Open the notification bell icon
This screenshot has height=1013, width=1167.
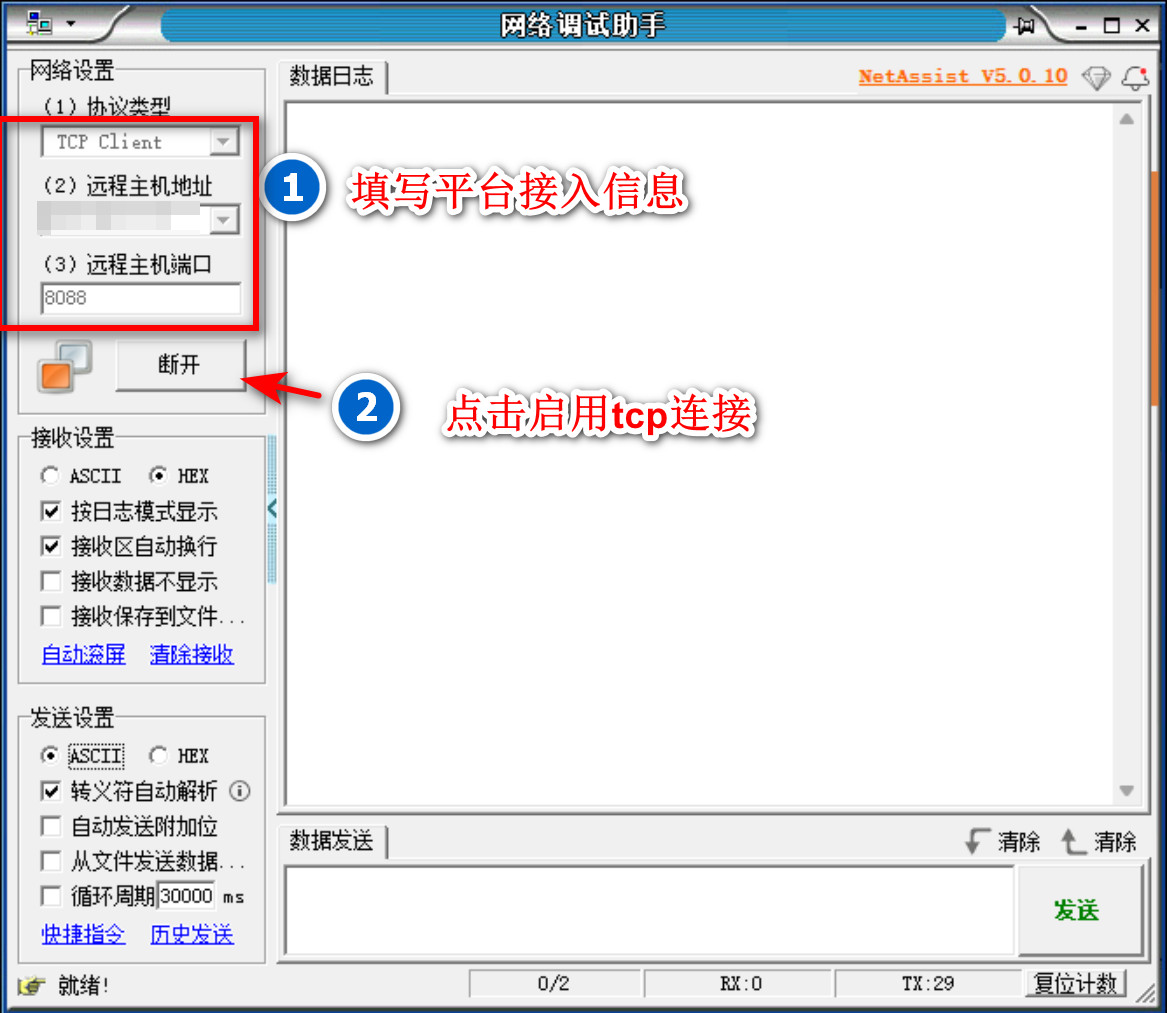[x=1135, y=78]
